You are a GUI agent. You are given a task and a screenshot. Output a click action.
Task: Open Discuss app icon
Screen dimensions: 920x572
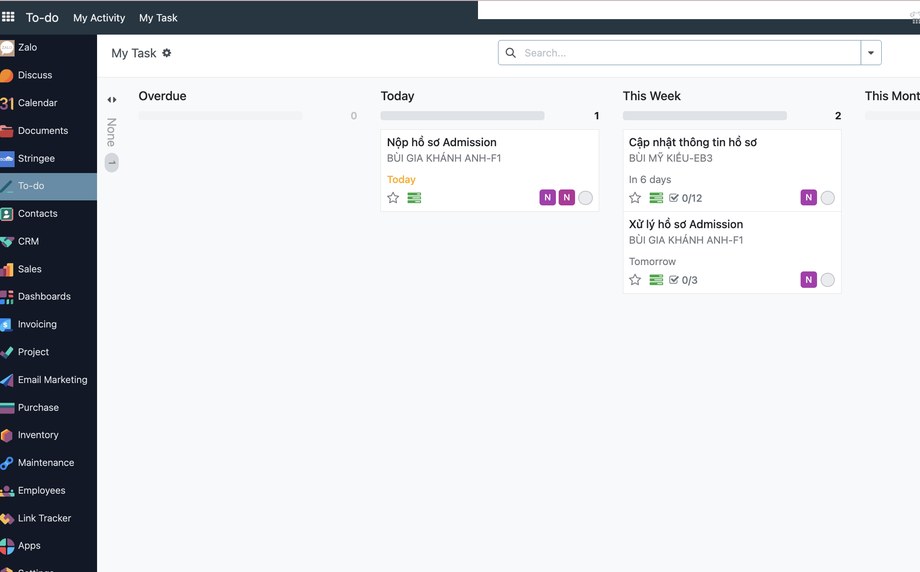(7, 75)
